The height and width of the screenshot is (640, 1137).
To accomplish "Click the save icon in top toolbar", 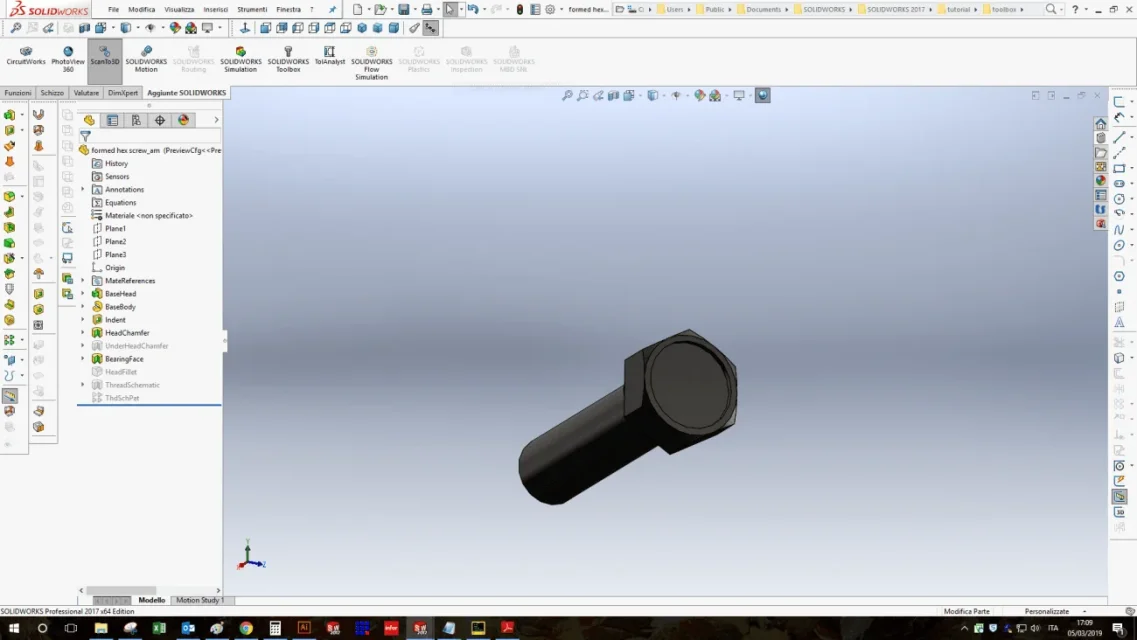I will click(404, 9).
